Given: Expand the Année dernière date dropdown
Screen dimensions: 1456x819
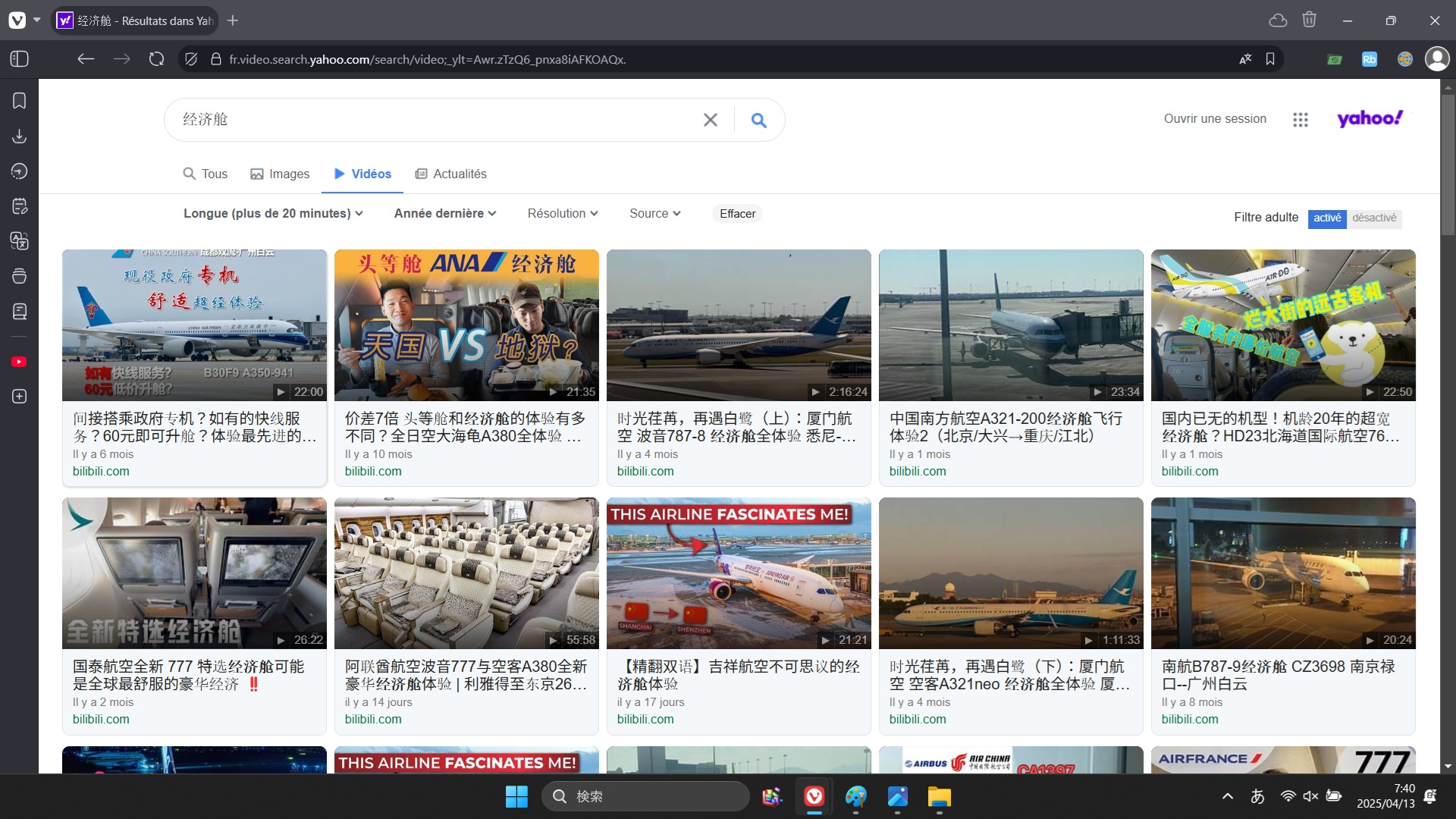Looking at the screenshot, I should click(445, 214).
